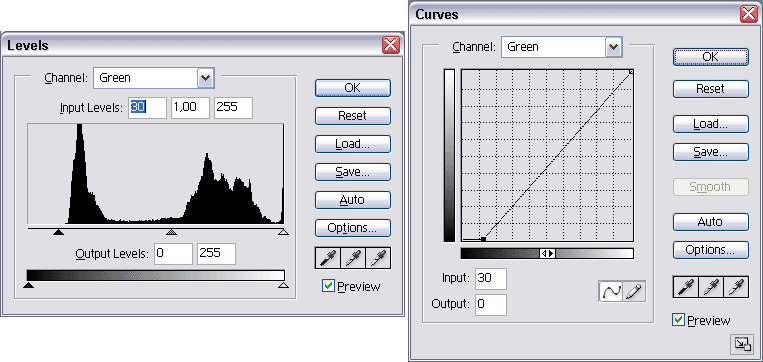Click Save... in the Levels dialog
763x362 pixels.
(353, 172)
